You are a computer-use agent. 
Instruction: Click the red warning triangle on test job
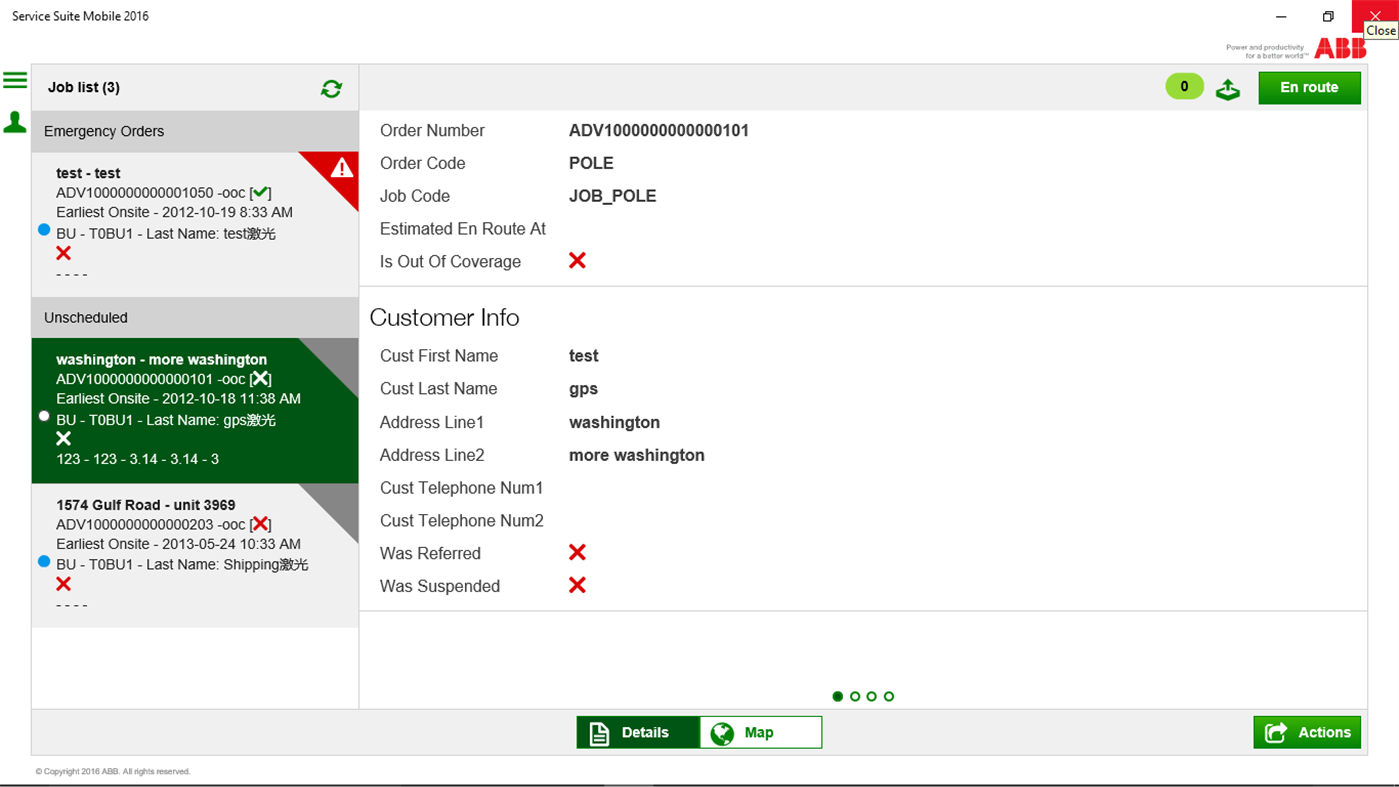[341, 168]
